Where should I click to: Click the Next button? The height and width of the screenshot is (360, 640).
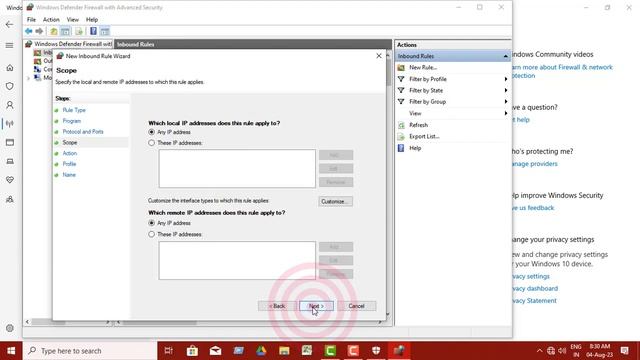(x=316, y=306)
